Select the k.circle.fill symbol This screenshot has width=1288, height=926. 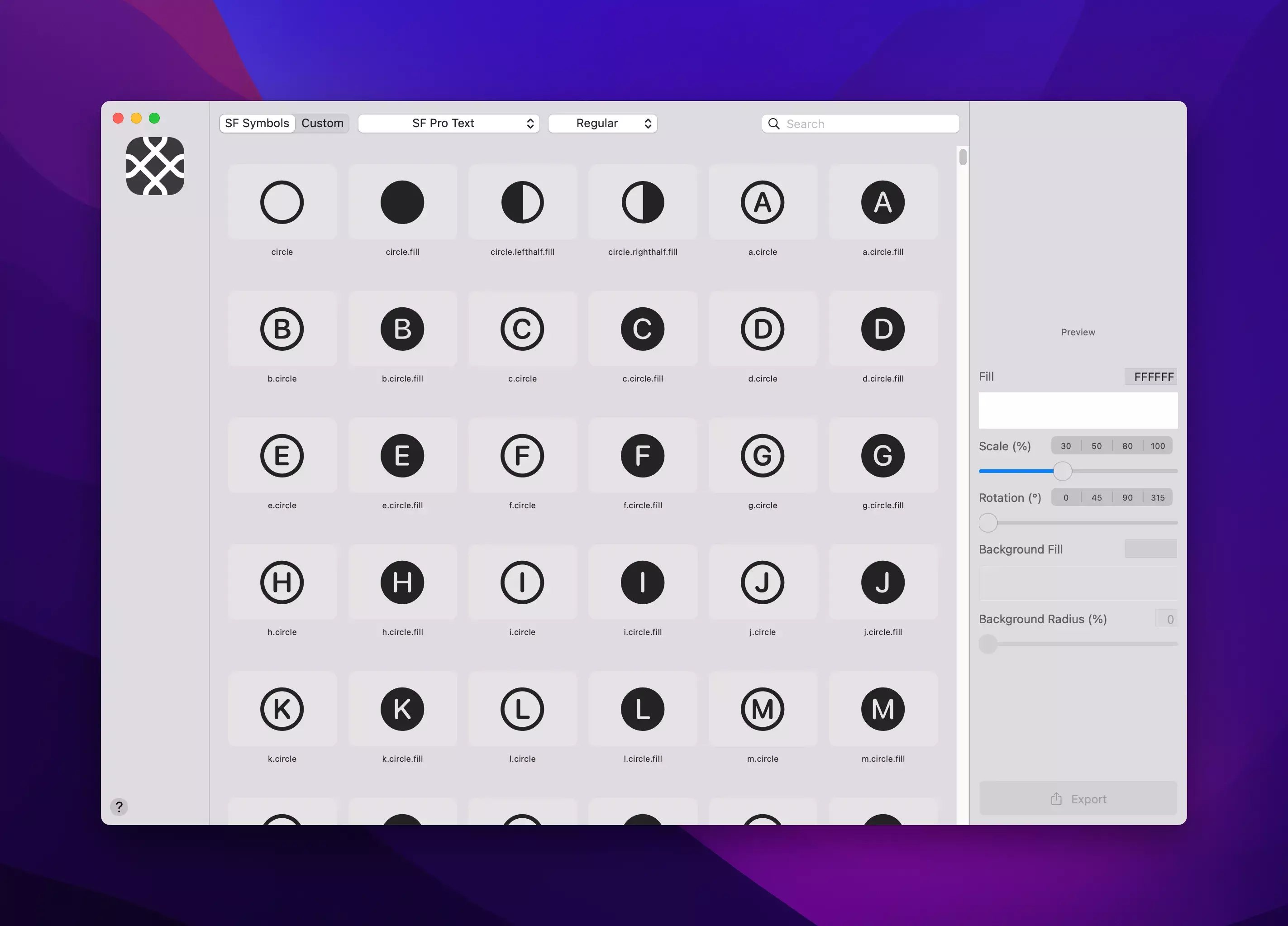coord(402,709)
